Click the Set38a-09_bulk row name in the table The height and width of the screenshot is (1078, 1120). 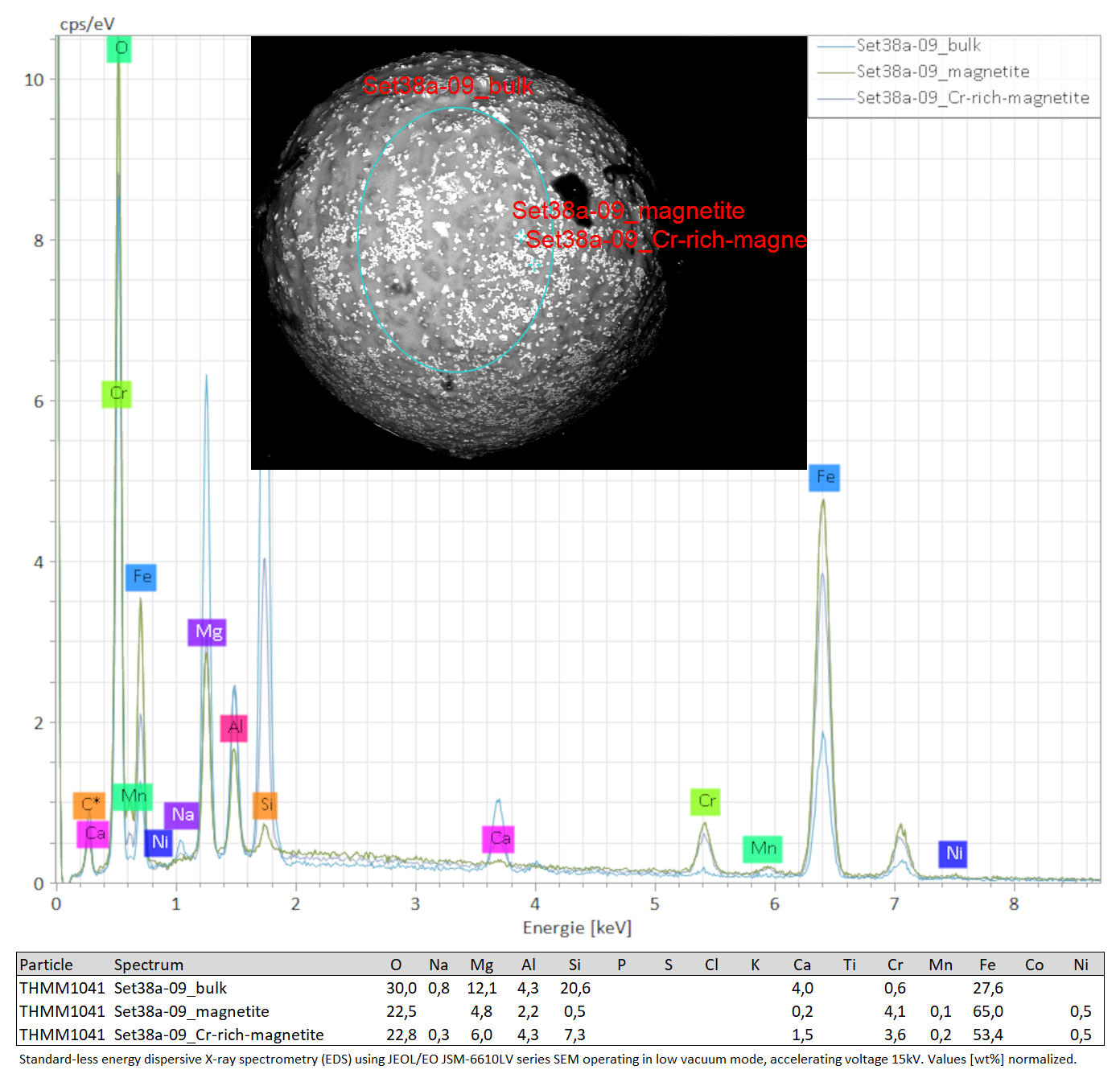point(171,988)
